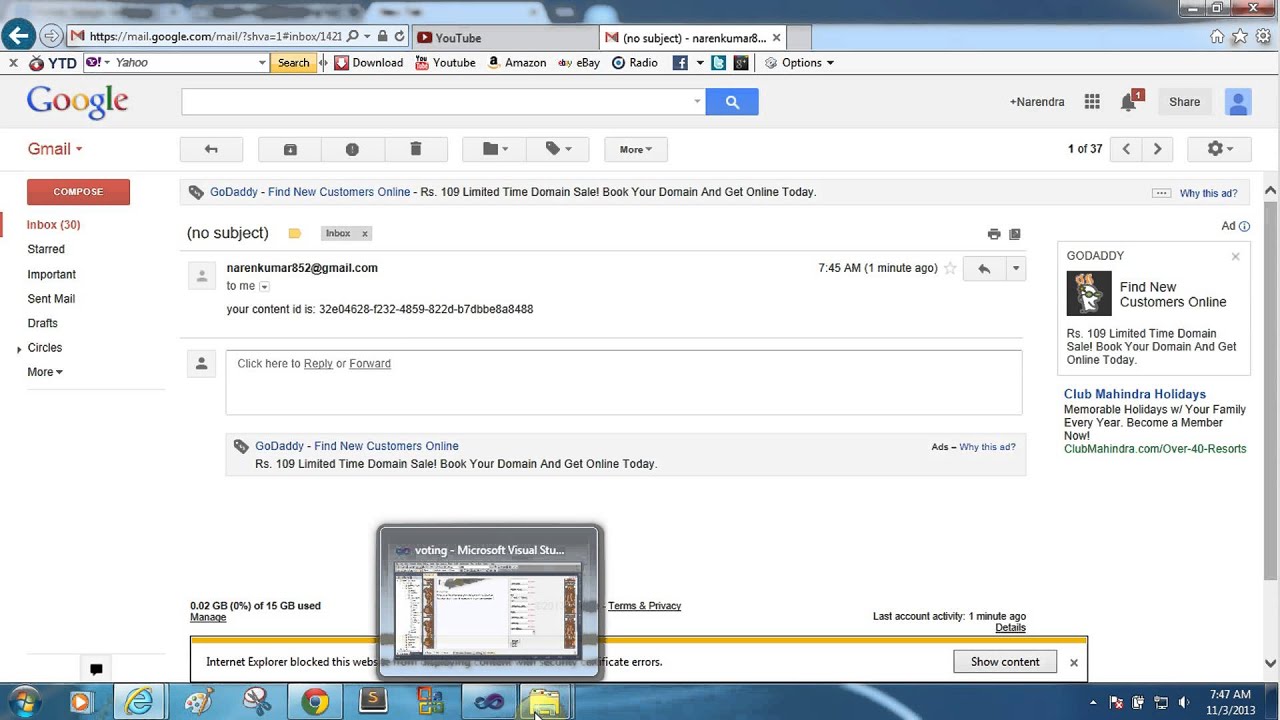Click the Reply arrow button
1280x720 pixels.
coord(984,268)
